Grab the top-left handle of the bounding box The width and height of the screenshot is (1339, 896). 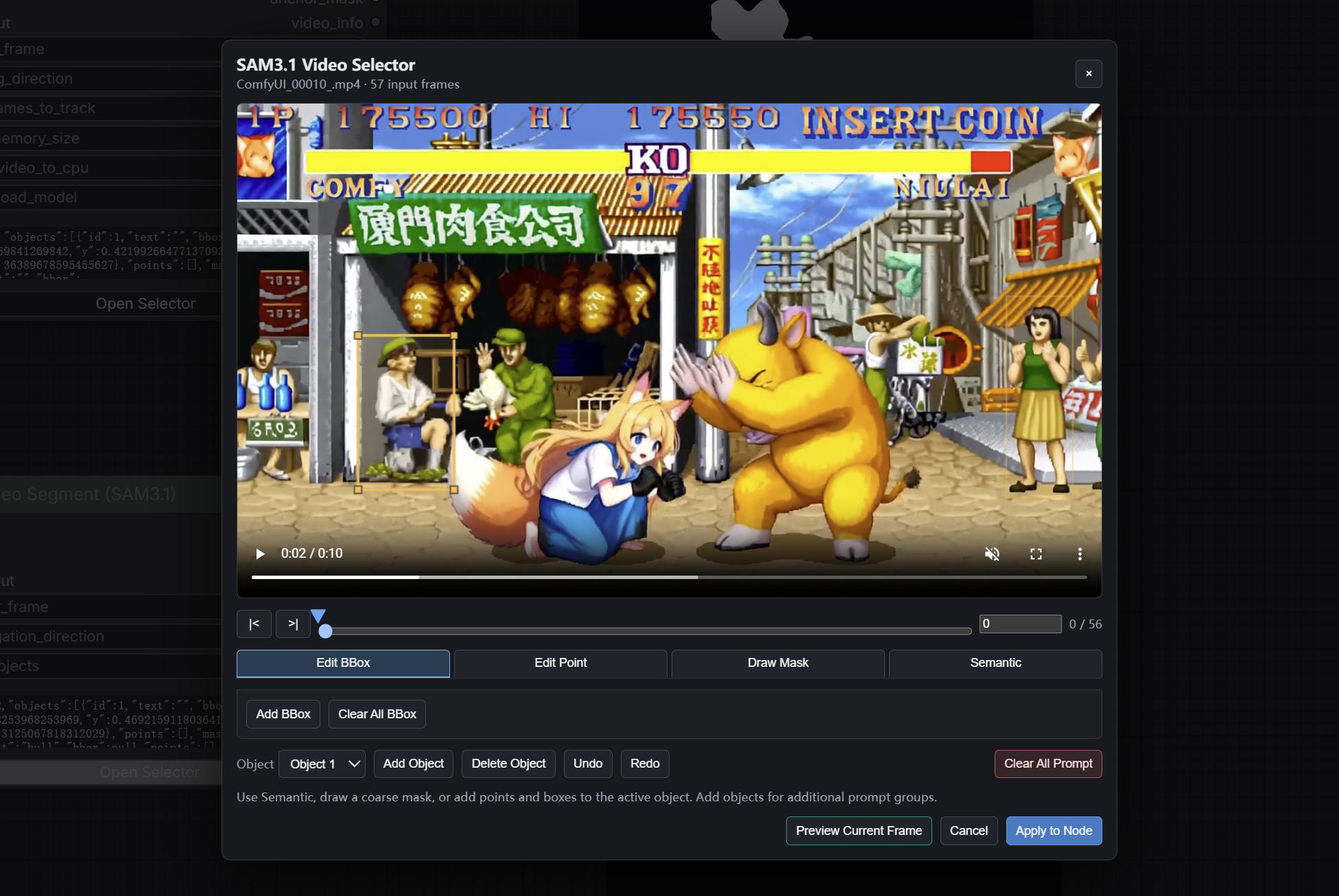(358, 335)
